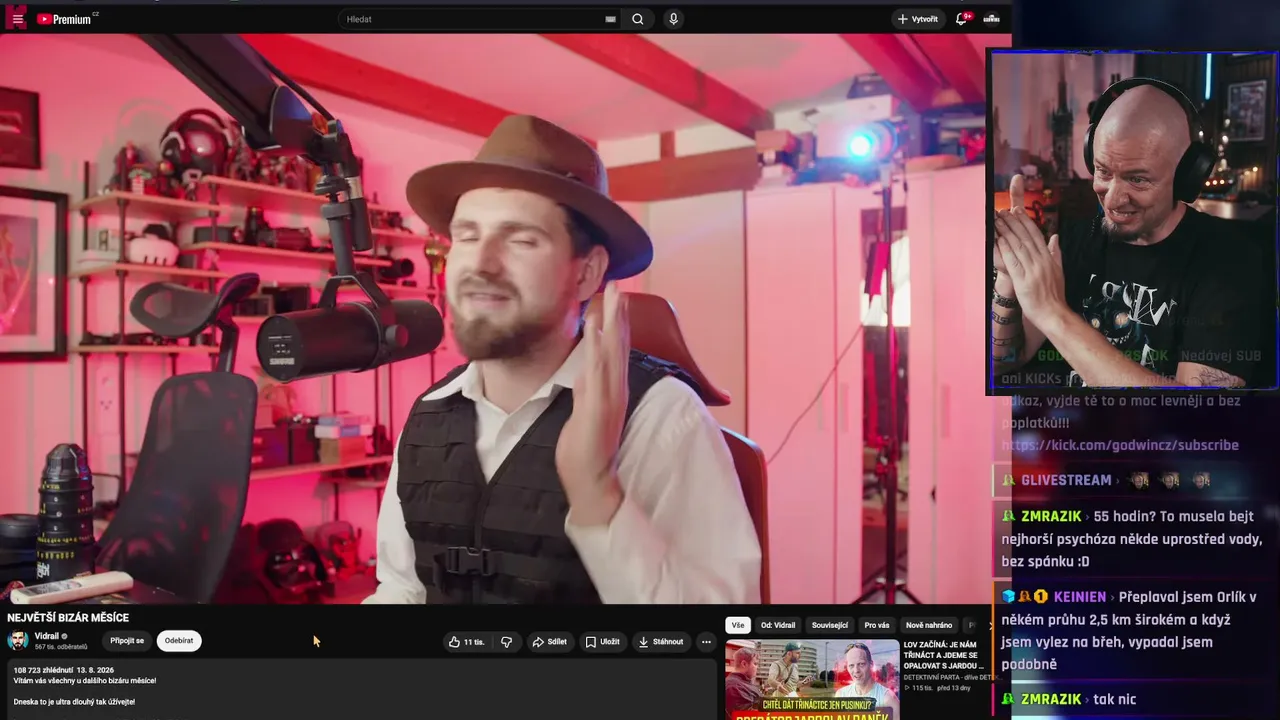Click the Hledat search field
The height and width of the screenshot is (720, 1280).
pos(473,19)
